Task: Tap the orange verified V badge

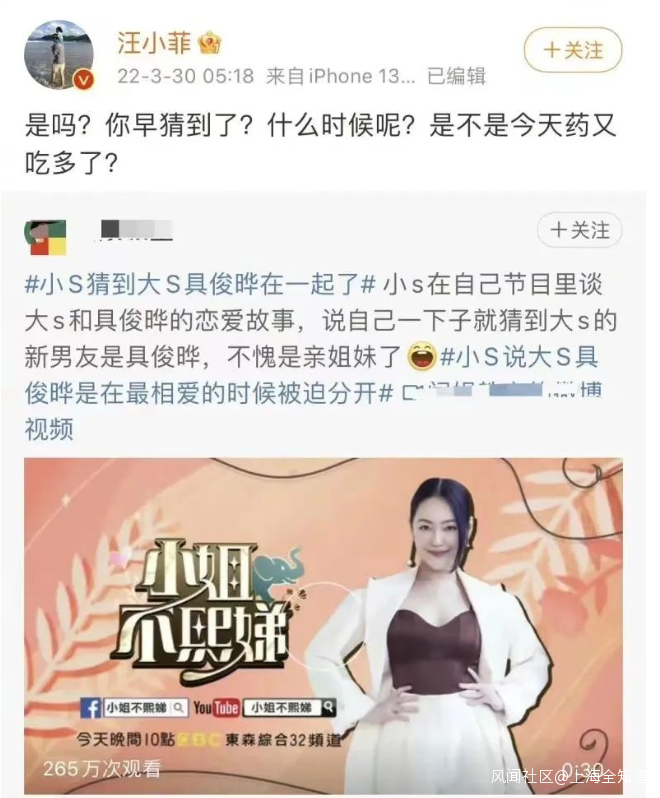Action: click(83, 80)
